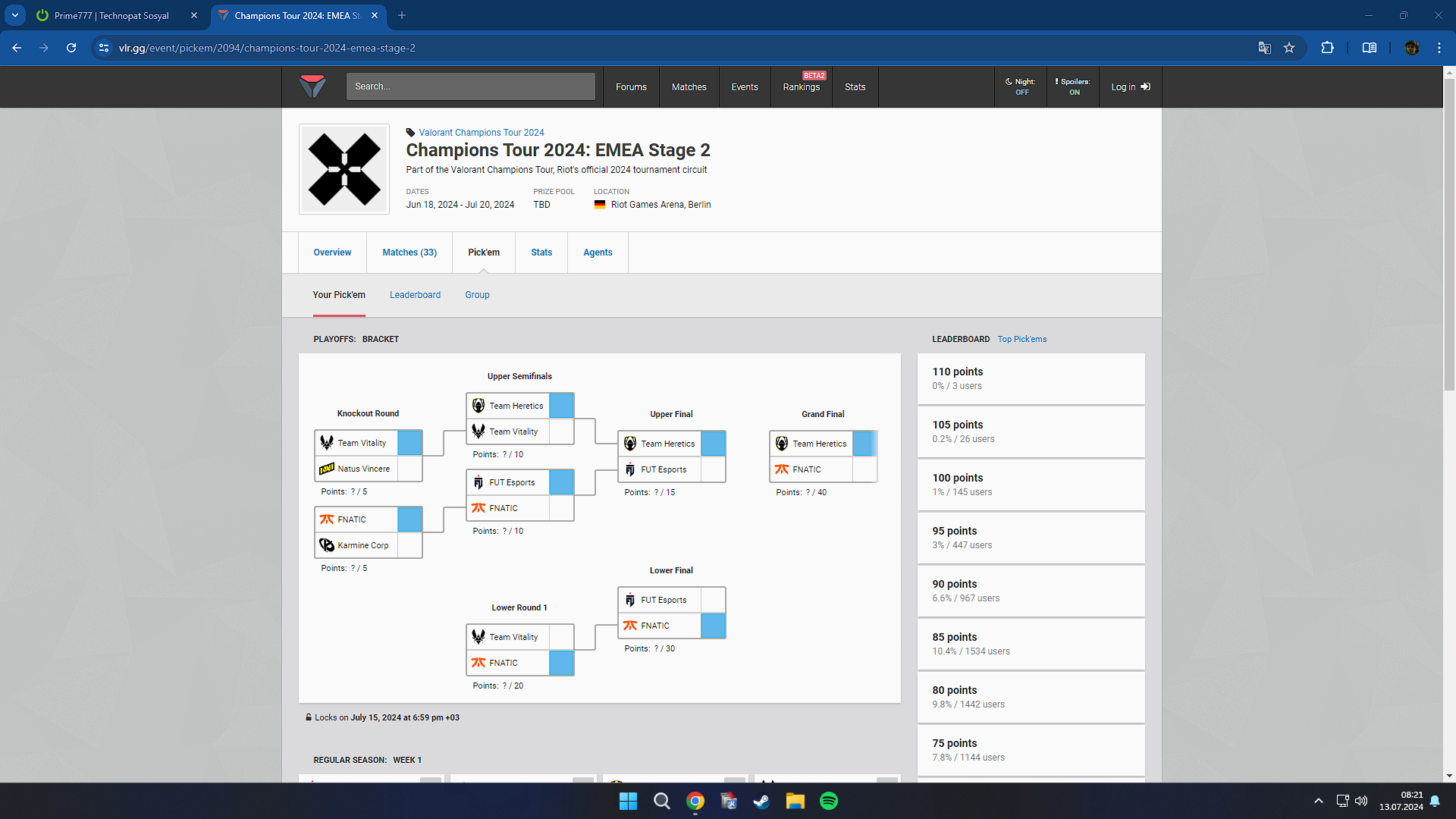Toggle Spoilers setting
Image resolution: width=1456 pixels, height=819 pixels.
1073,86
